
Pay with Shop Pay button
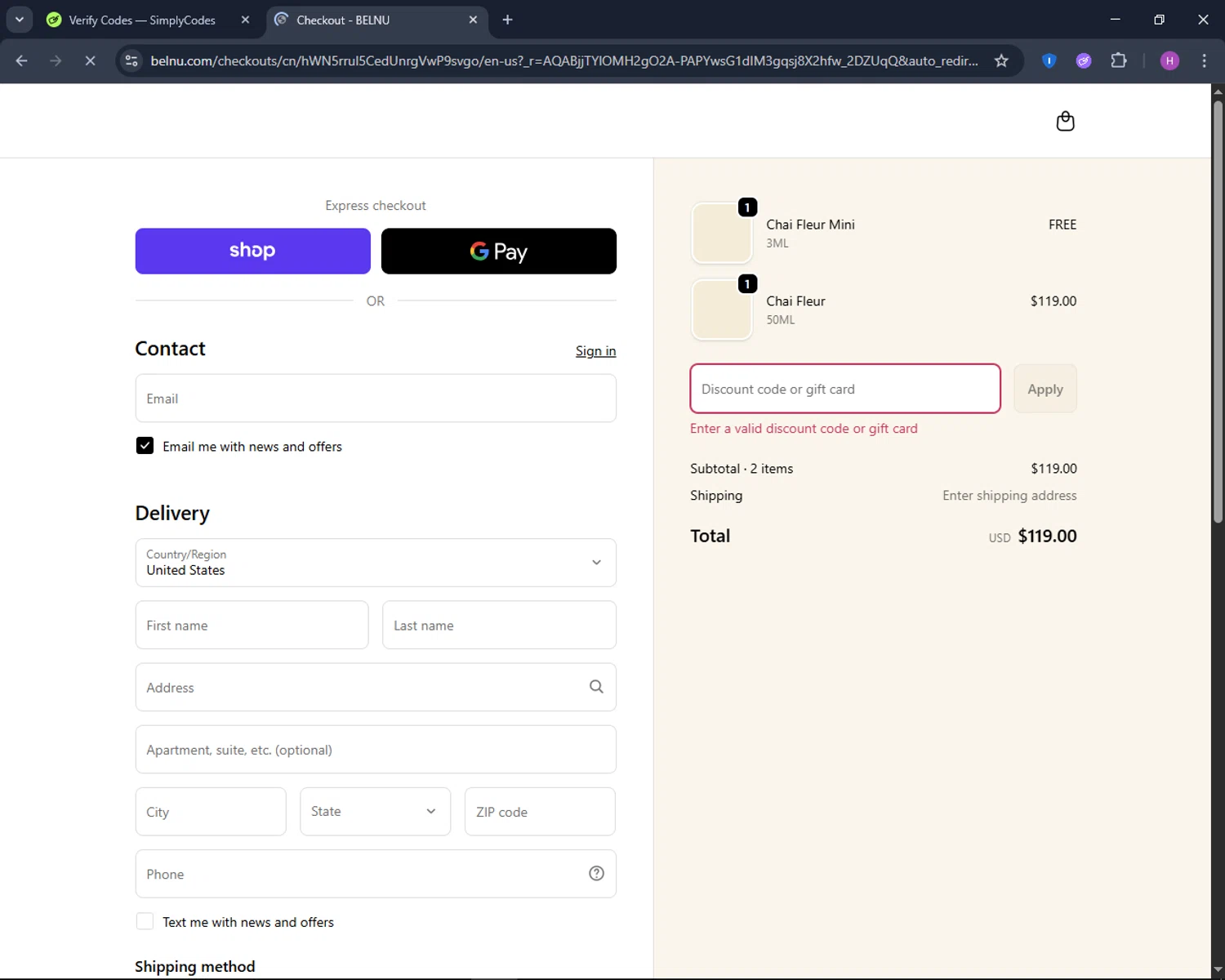[x=253, y=251]
